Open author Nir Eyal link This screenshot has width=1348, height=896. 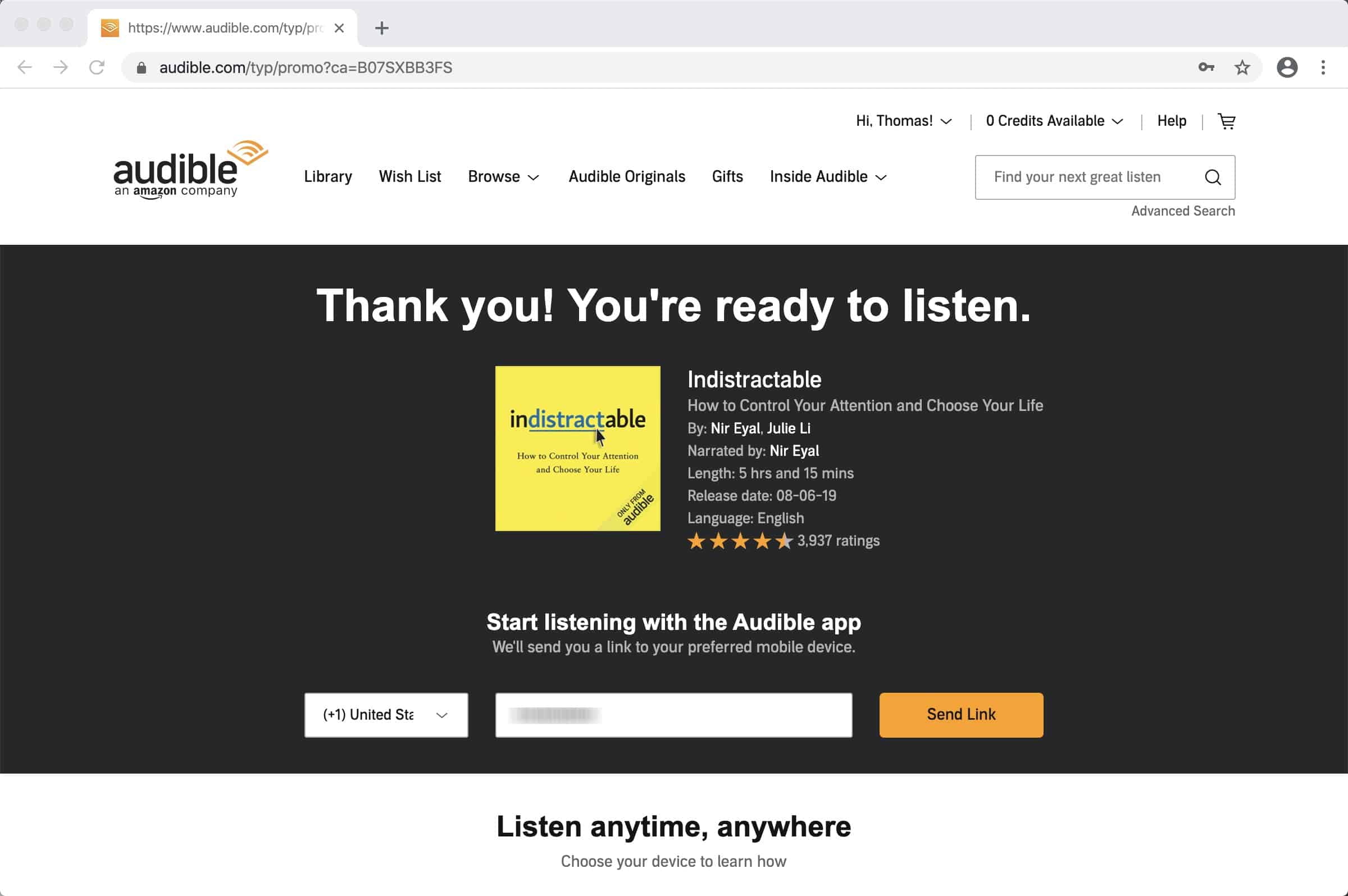point(735,428)
